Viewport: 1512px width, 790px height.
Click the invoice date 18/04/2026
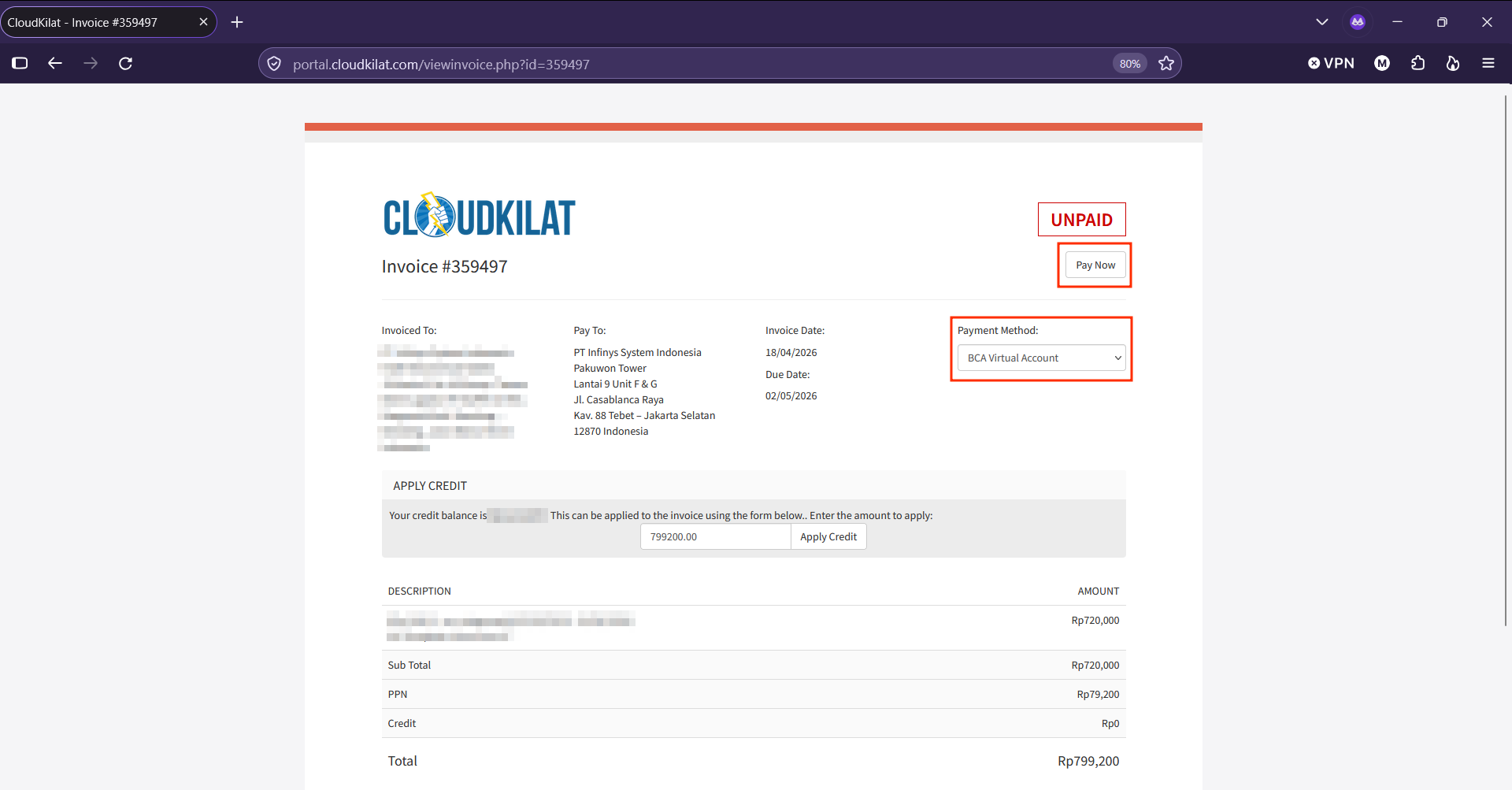(x=791, y=352)
